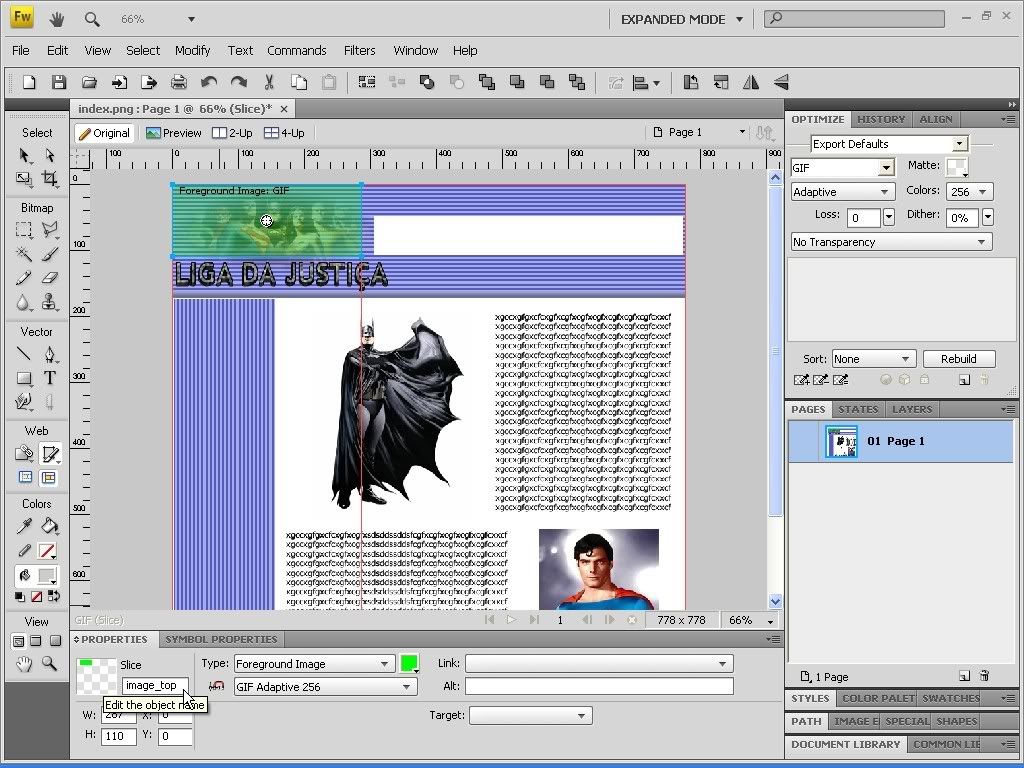The width and height of the screenshot is (1024, 768).
Task: Click the new page icon in Pages panel
Action: [964, 676]
